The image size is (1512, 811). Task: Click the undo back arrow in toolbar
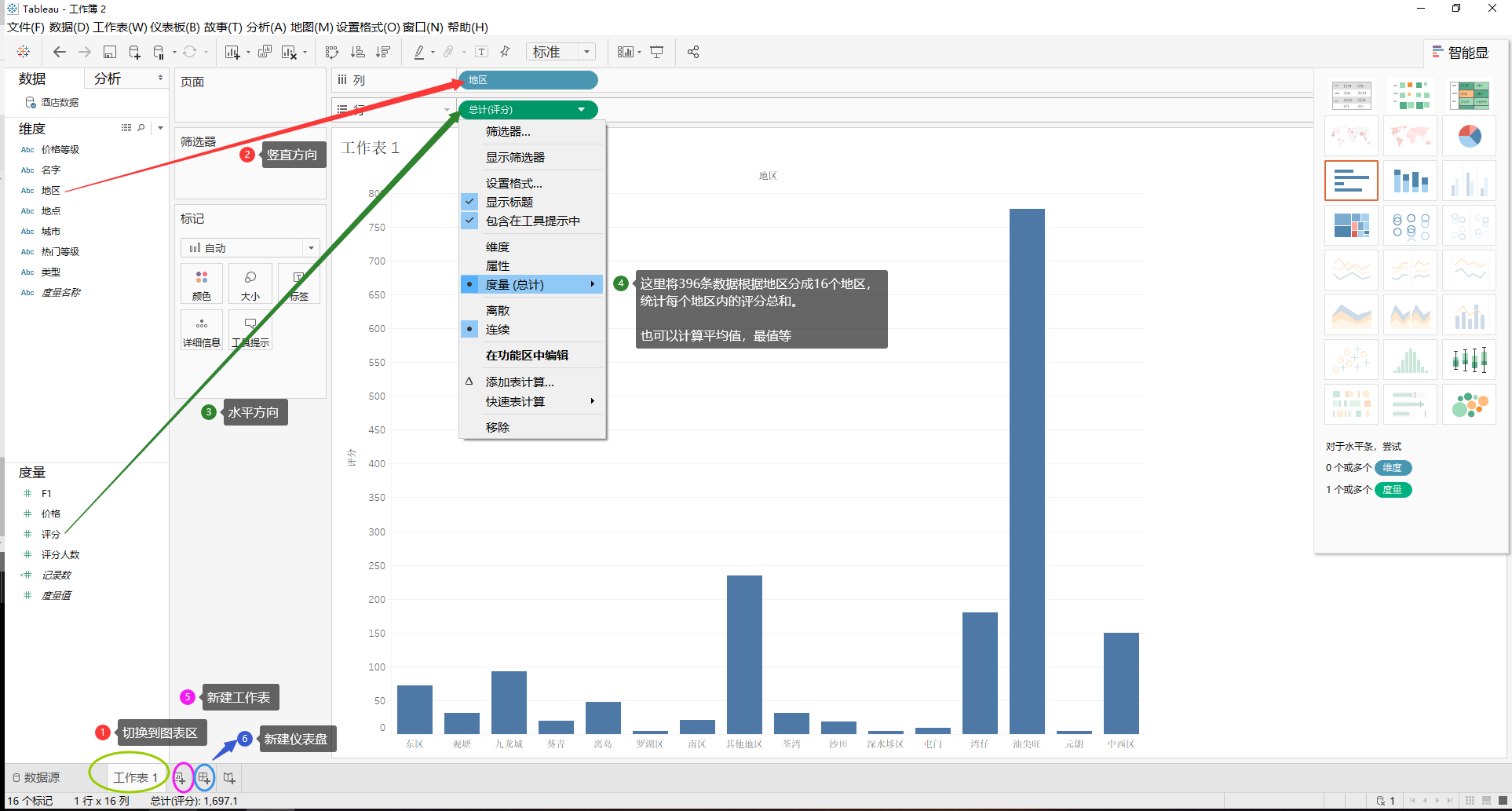[x=59, y=52]
